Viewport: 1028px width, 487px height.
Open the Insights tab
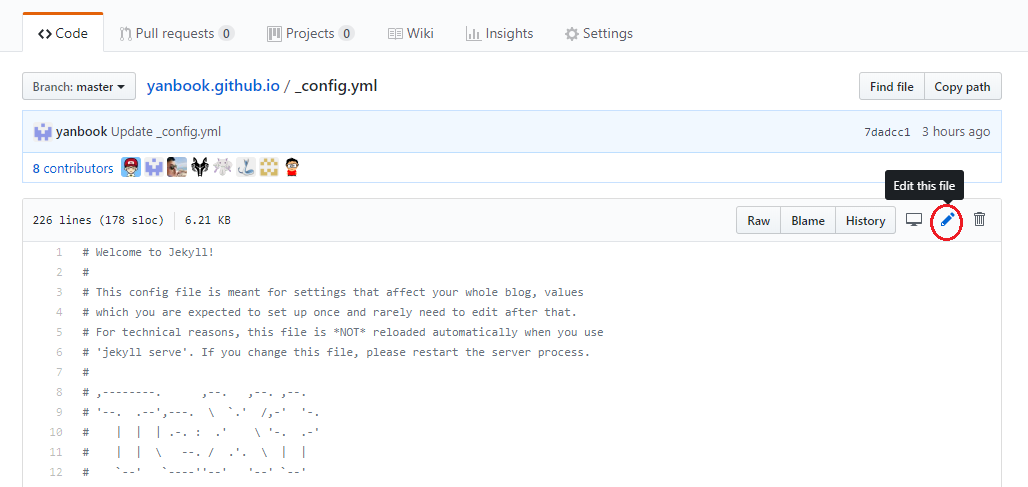pos(499,33)
